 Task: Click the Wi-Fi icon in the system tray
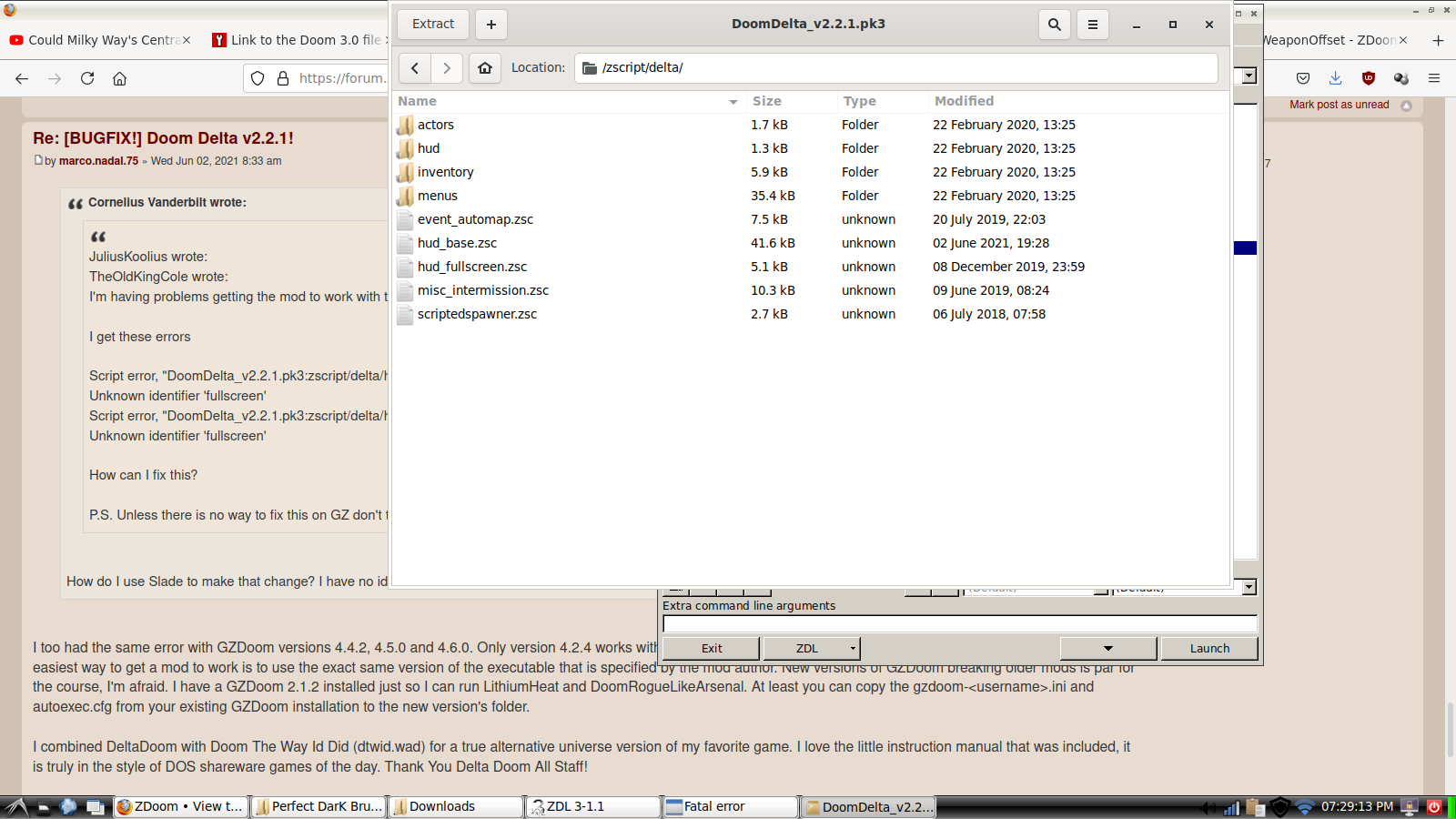click(1304, 806)
